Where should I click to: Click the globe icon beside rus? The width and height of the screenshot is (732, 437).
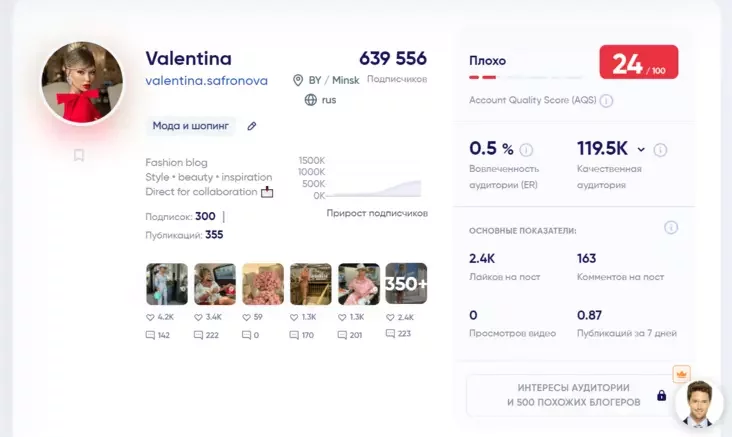pyautogui.click(x=310, y=100)
